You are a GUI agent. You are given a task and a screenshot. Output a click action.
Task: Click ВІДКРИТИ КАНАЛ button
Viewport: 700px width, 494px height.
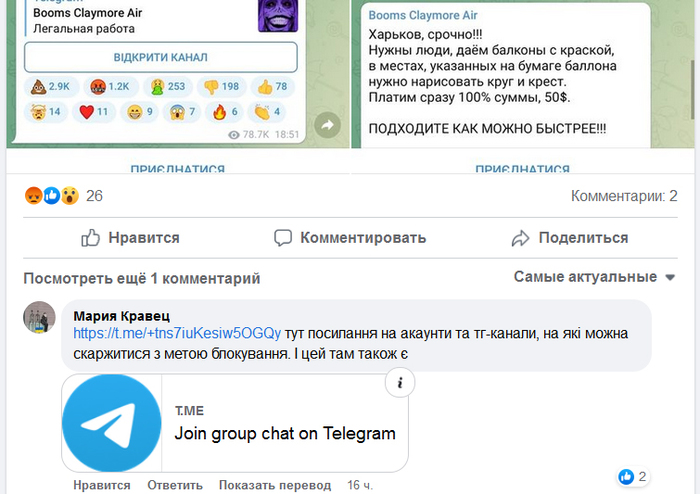click(x=161, y=57)
